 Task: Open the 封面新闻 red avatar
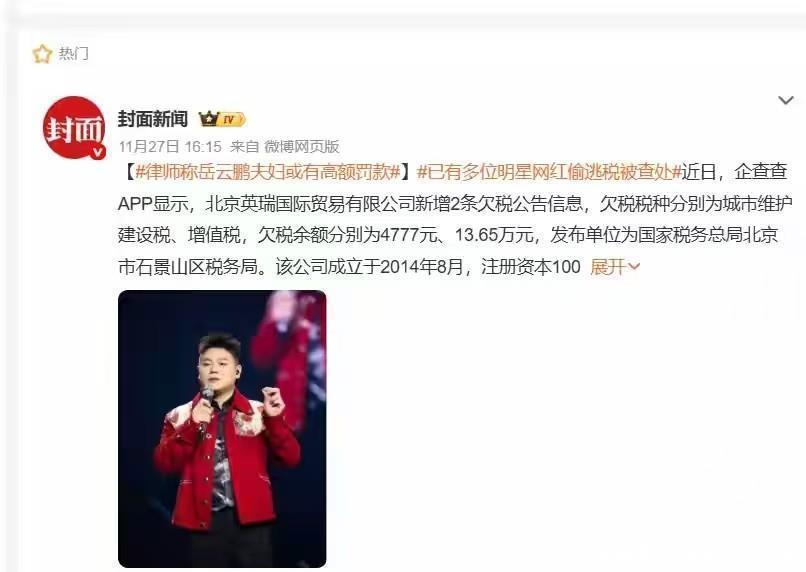coord(74,127)
